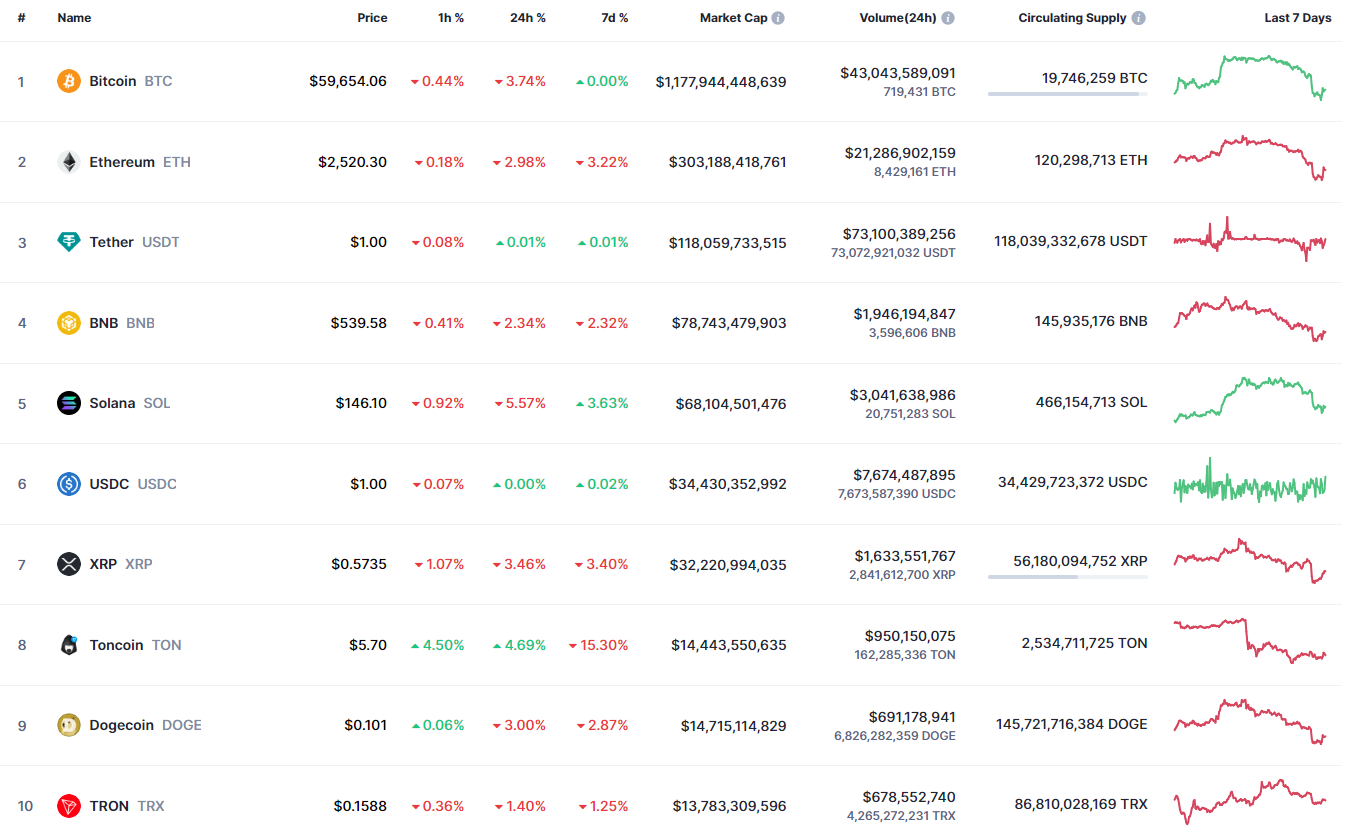Click the Volume(24h) info icon
The image size is (1348, 840).
coord(948,18)
